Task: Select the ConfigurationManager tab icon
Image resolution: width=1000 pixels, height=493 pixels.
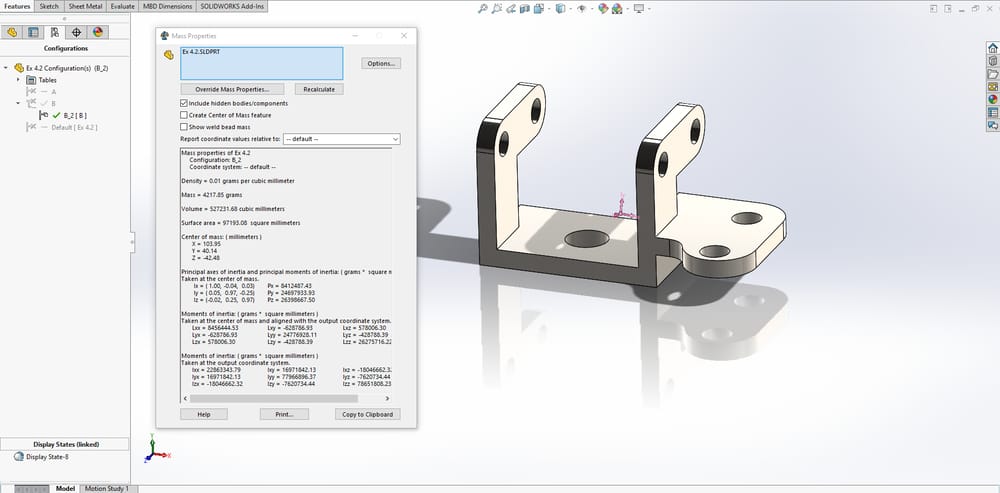Action: 55,33
